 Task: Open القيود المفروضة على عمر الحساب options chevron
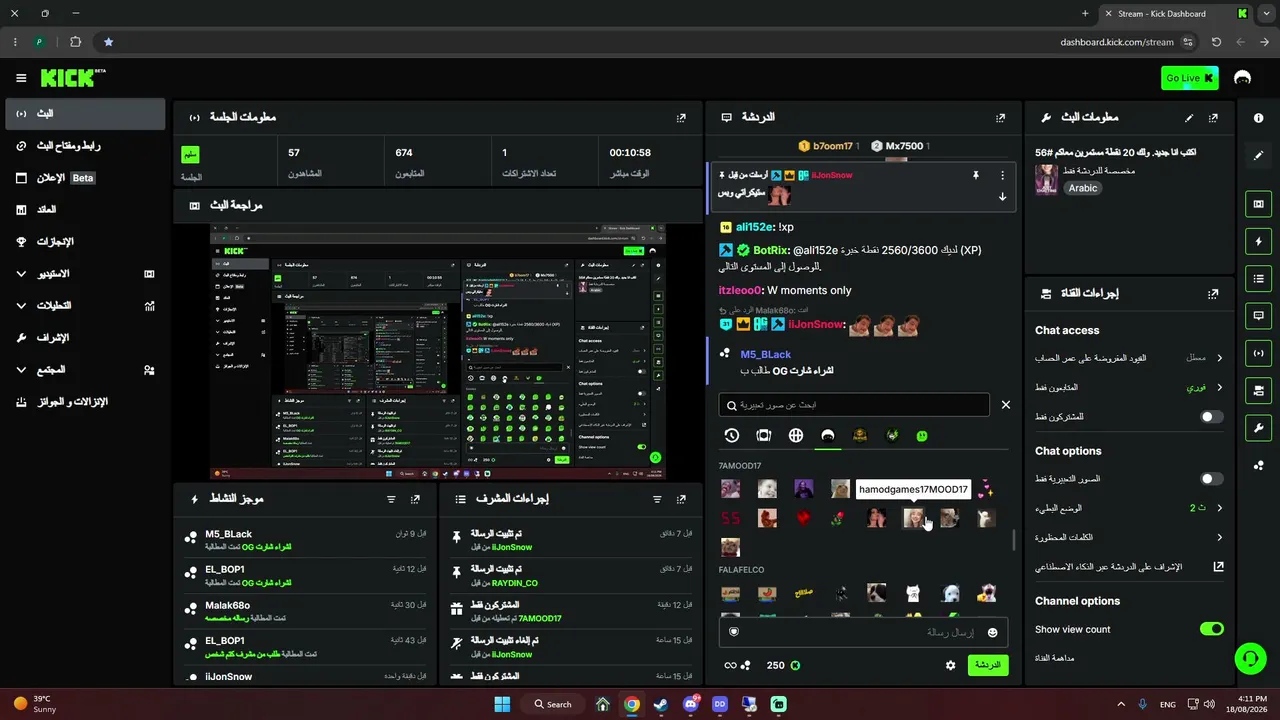pyautogui.click(x=1219, y=358)
